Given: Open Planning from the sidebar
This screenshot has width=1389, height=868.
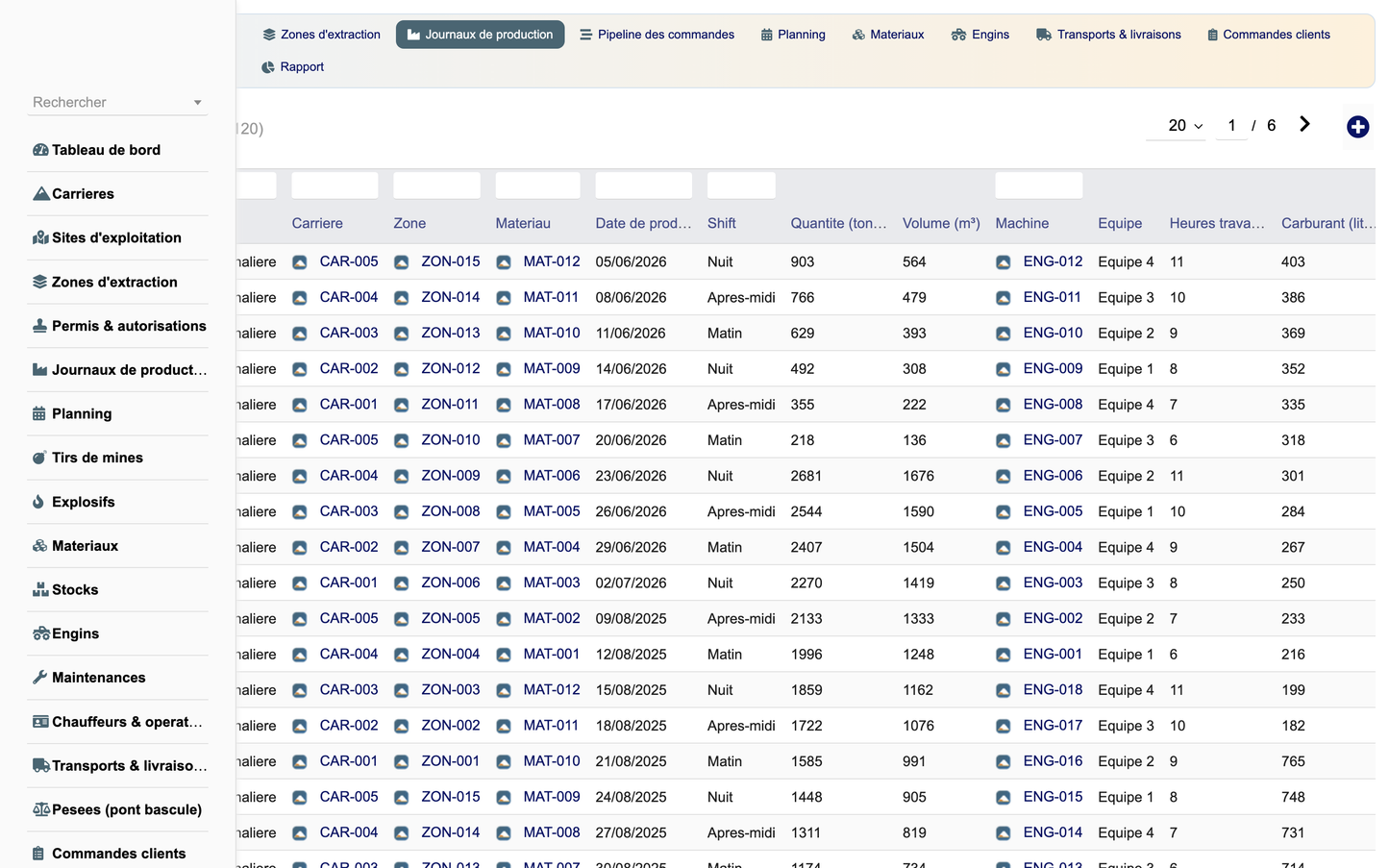Looking at the screenshot, I should 117,414.
